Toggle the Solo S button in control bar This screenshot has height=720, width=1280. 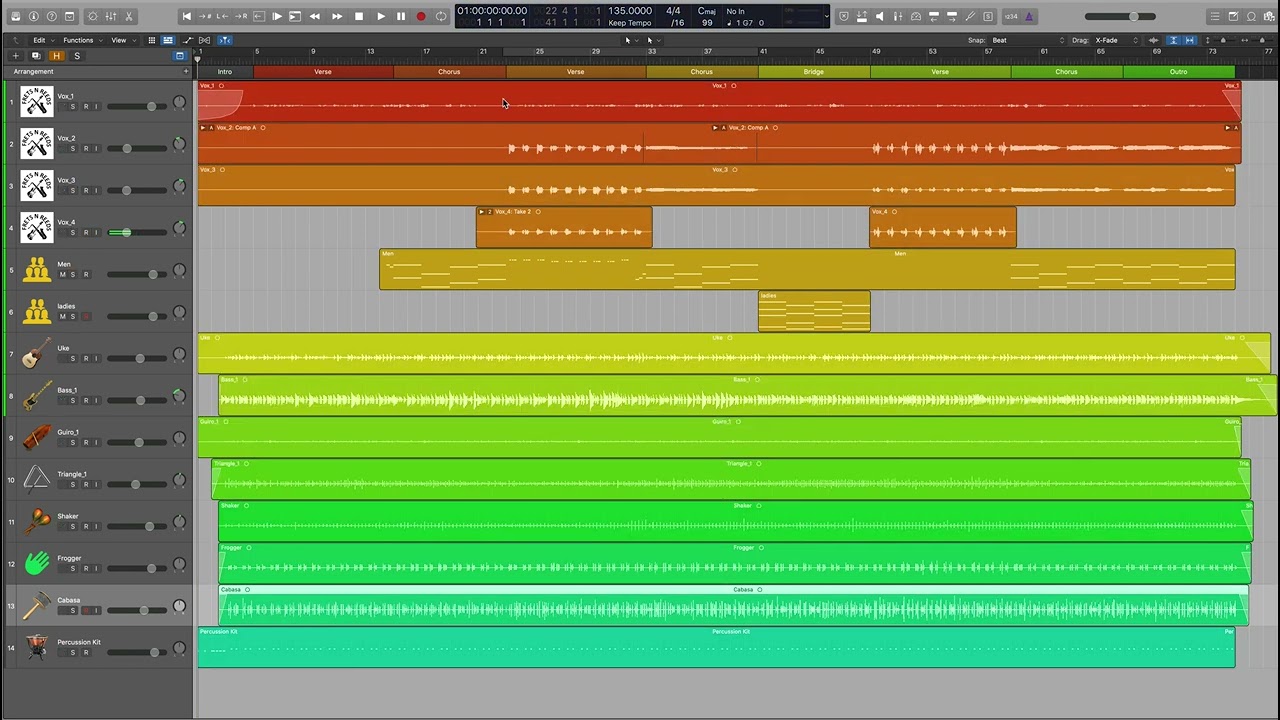988,16
